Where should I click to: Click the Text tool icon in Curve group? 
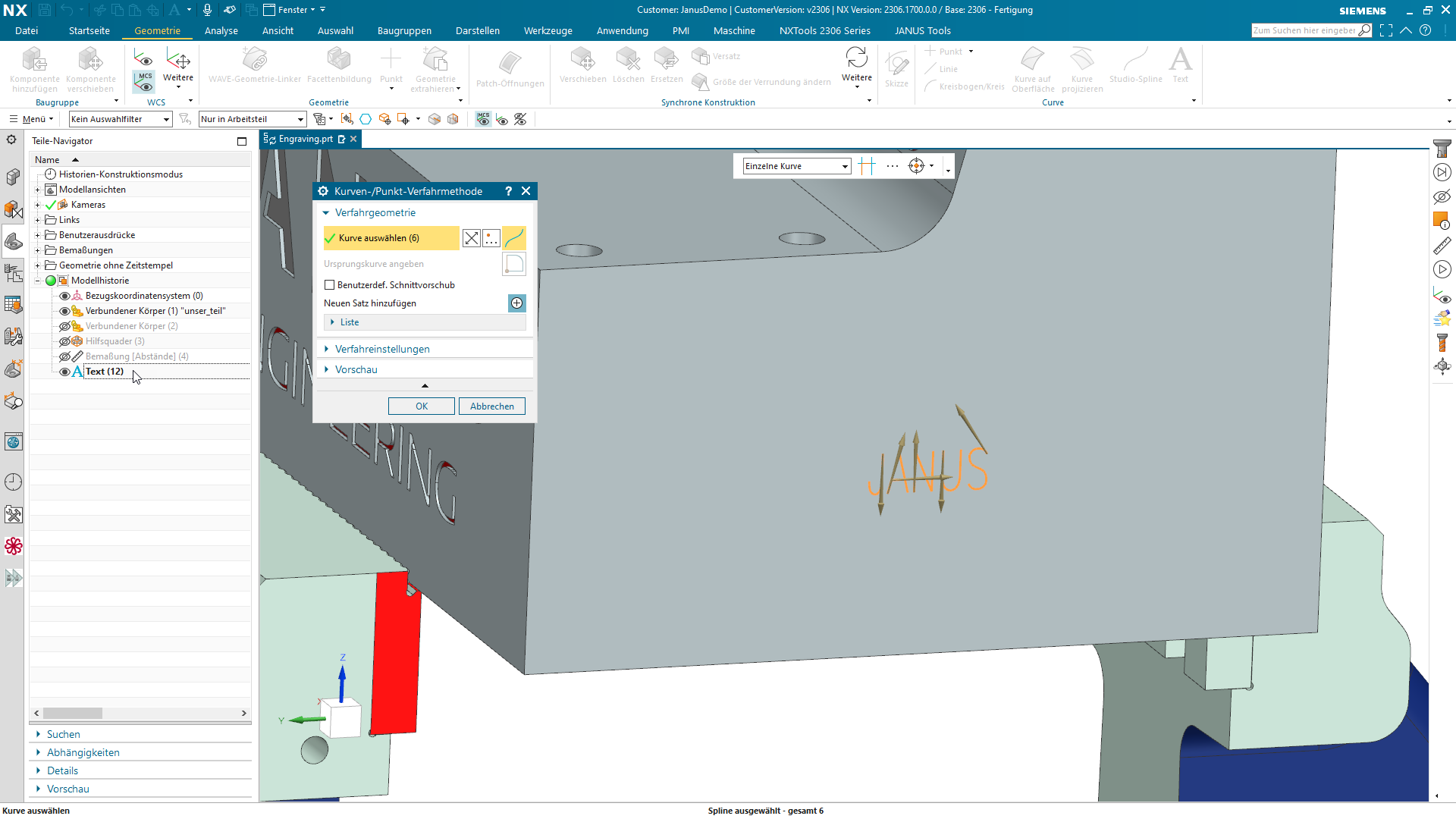[1180, 60]
